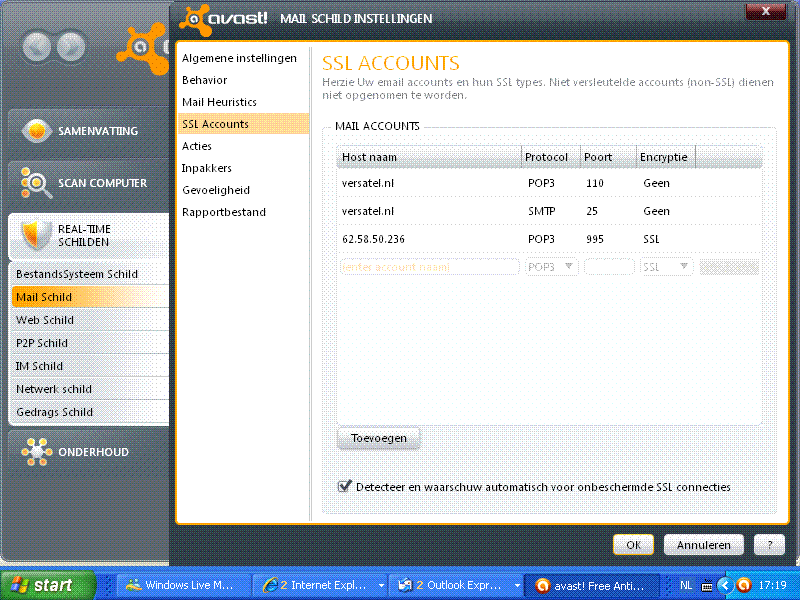Sort by the Host naam column header
Screen dimensions: 800x600
pos(429,157)
